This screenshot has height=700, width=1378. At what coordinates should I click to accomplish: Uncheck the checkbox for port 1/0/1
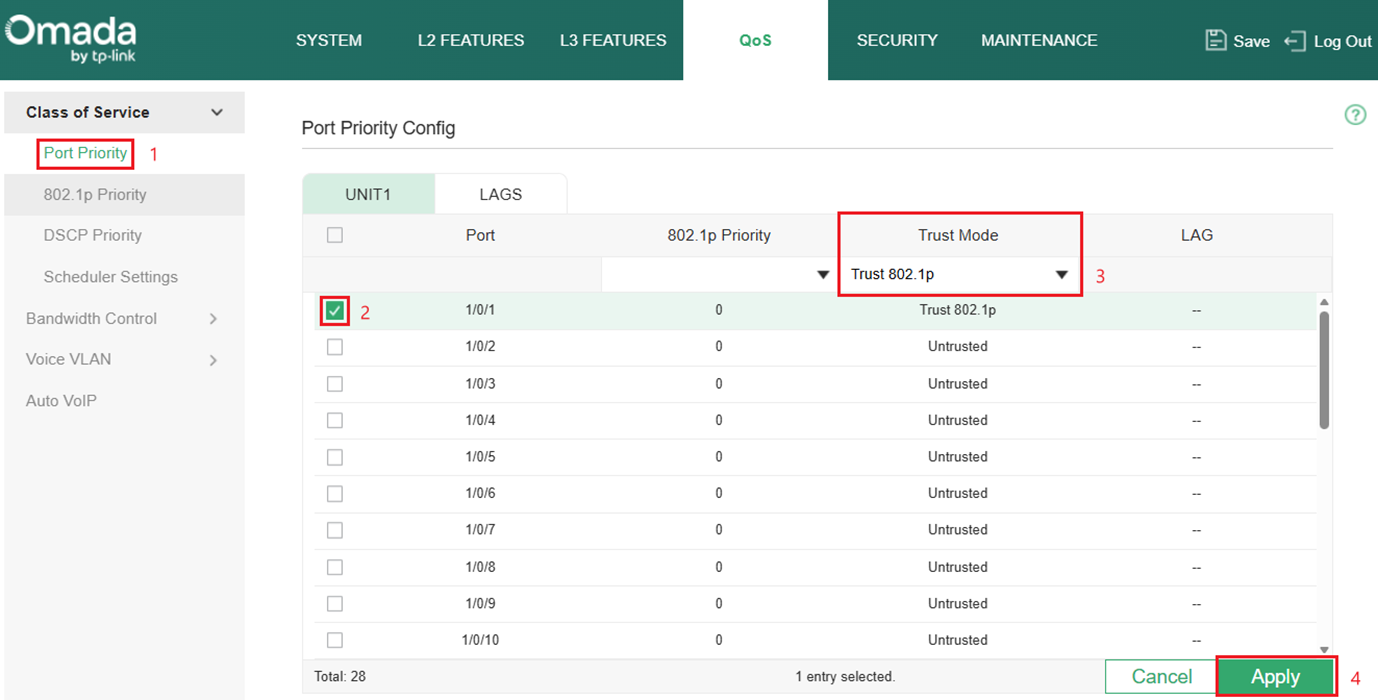pyautogui.click(x=335, y=310)
